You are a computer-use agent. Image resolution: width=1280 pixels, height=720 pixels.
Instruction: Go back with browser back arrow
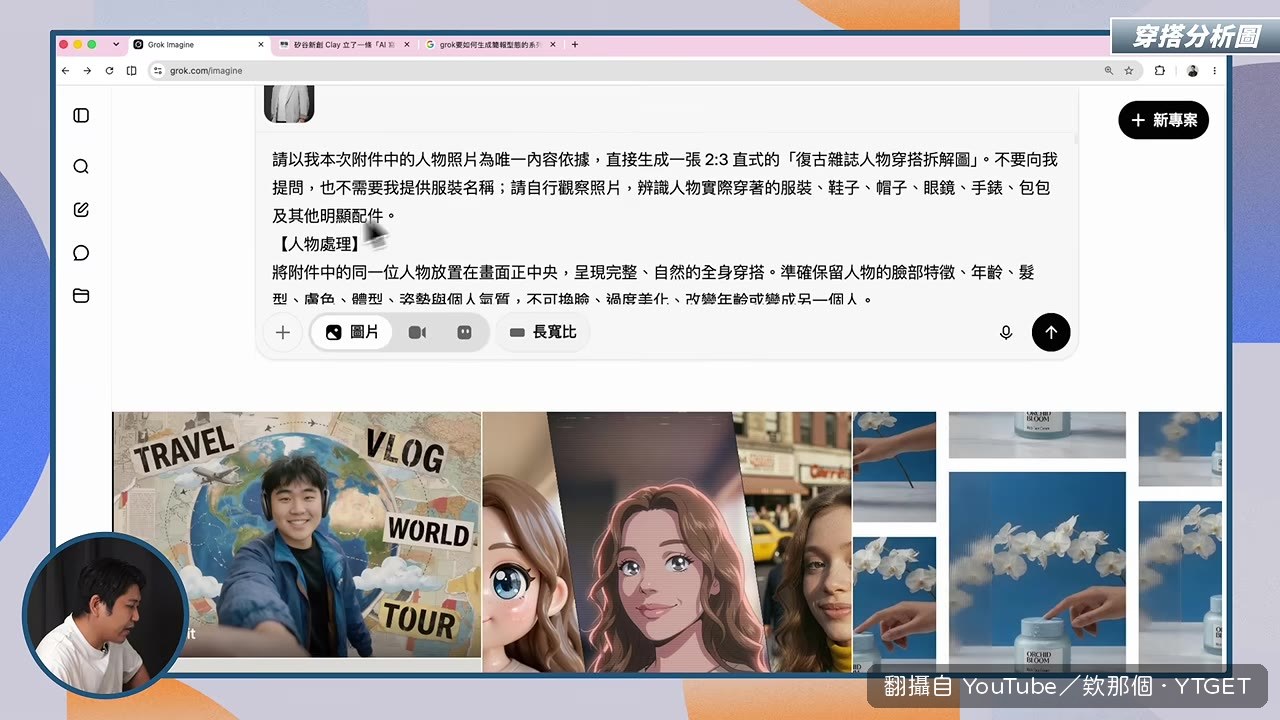point(66,71)
